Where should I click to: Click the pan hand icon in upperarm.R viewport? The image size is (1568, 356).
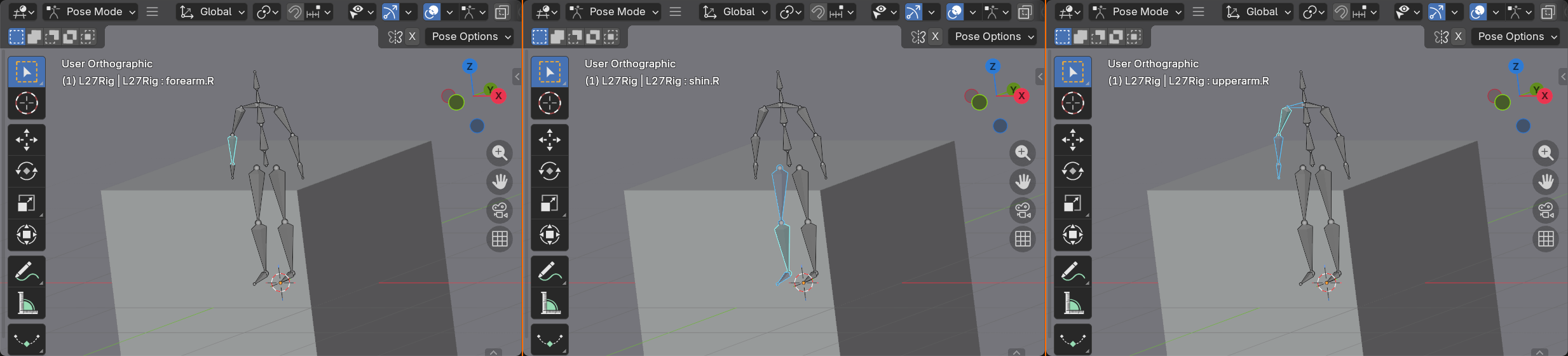pos(1546,182)
